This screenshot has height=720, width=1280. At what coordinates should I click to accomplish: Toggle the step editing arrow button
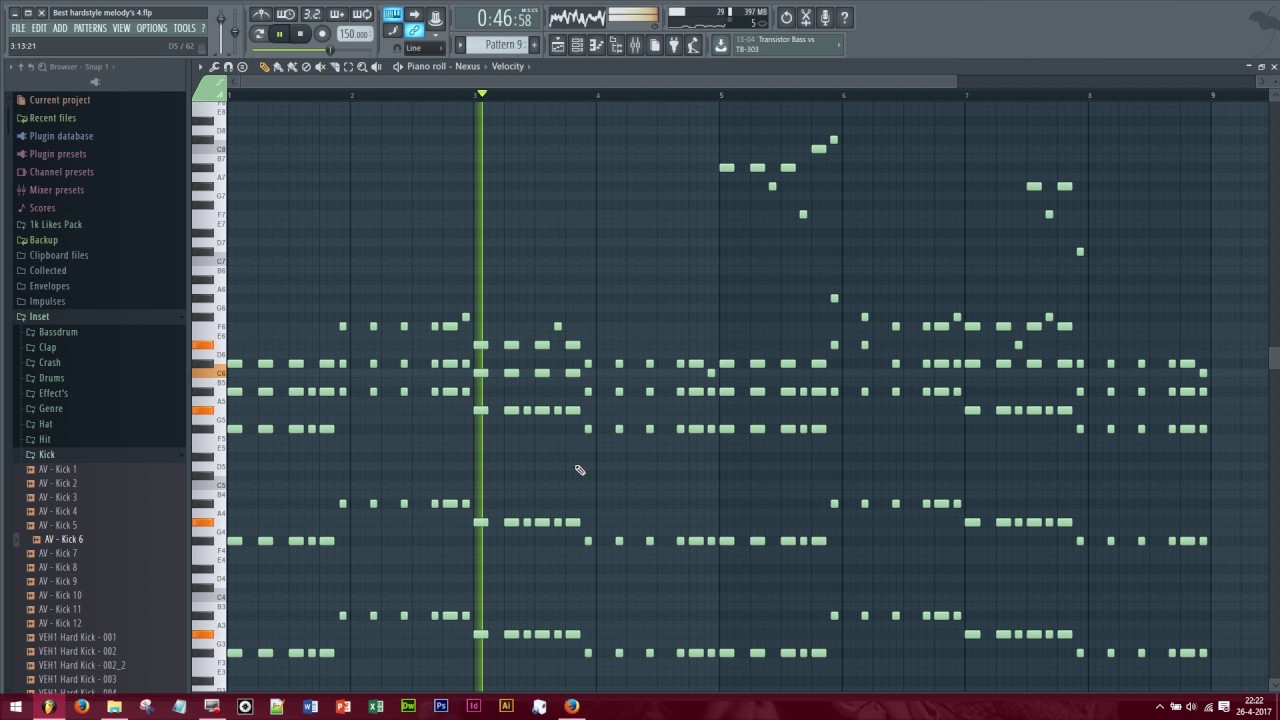(414, 14)
